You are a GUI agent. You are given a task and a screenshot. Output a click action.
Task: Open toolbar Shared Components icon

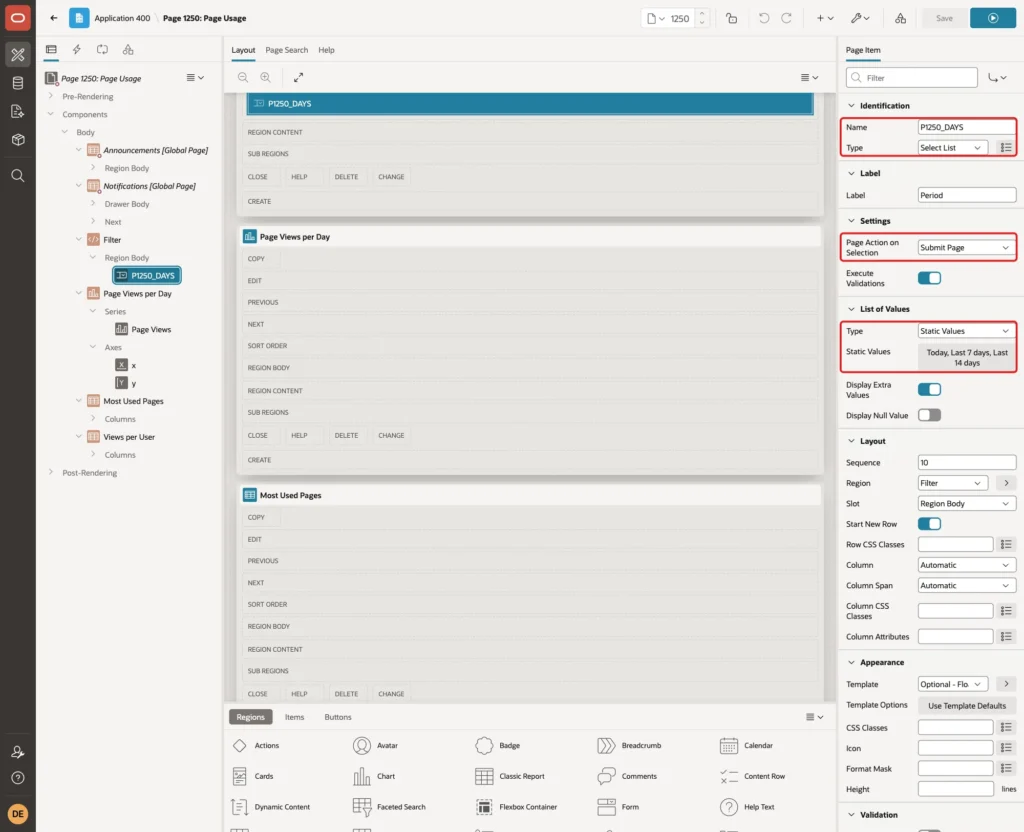click(x=901, y=18)
